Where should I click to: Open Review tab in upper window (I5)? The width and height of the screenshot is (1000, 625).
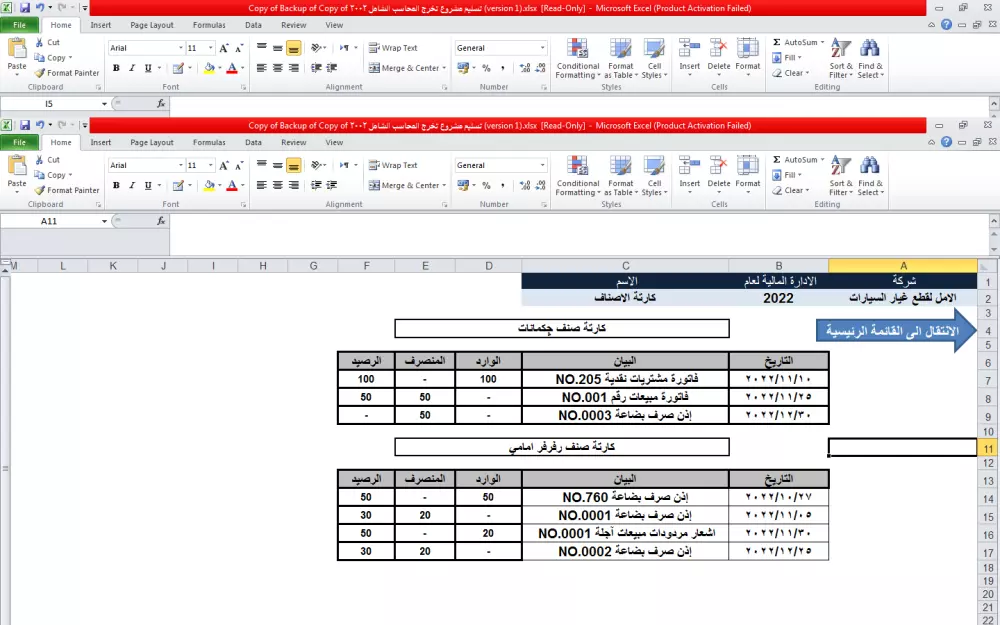click(294, 25)
